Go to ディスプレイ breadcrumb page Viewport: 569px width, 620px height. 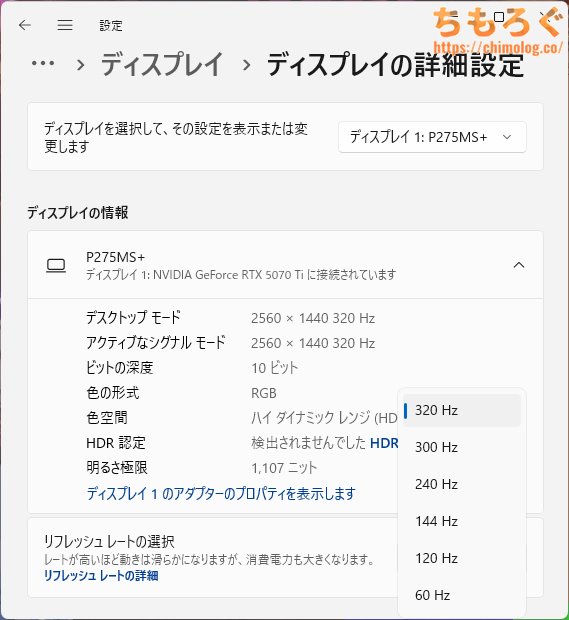click(x=162, y=64)
